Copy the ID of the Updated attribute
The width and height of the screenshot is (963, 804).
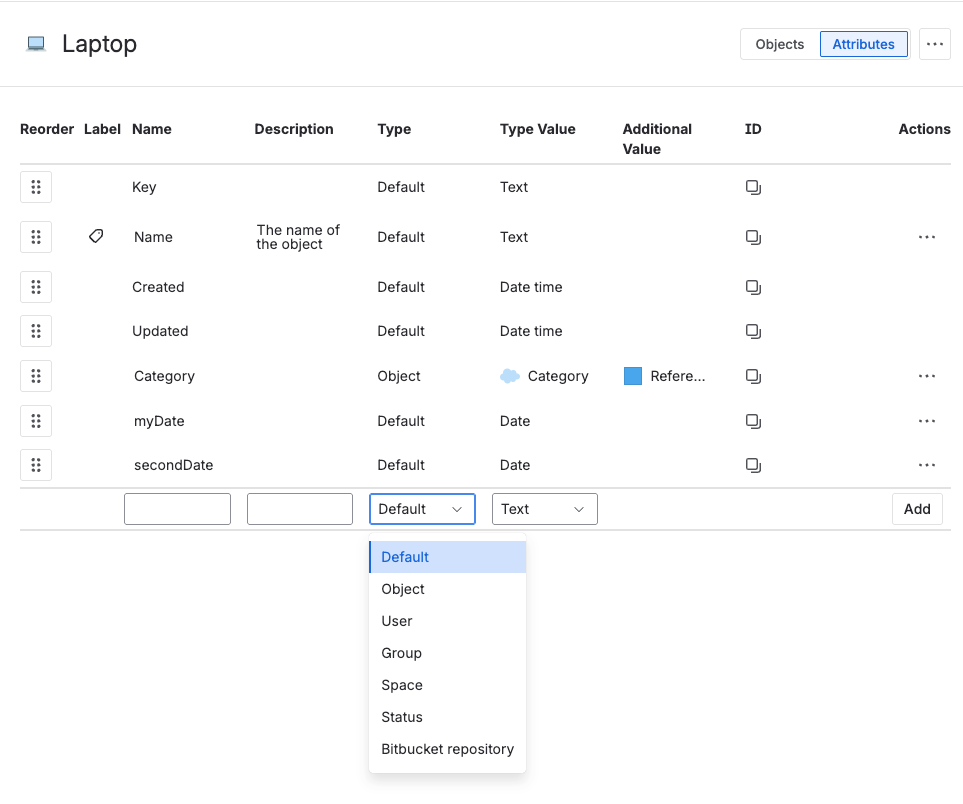tap(753, 331)
